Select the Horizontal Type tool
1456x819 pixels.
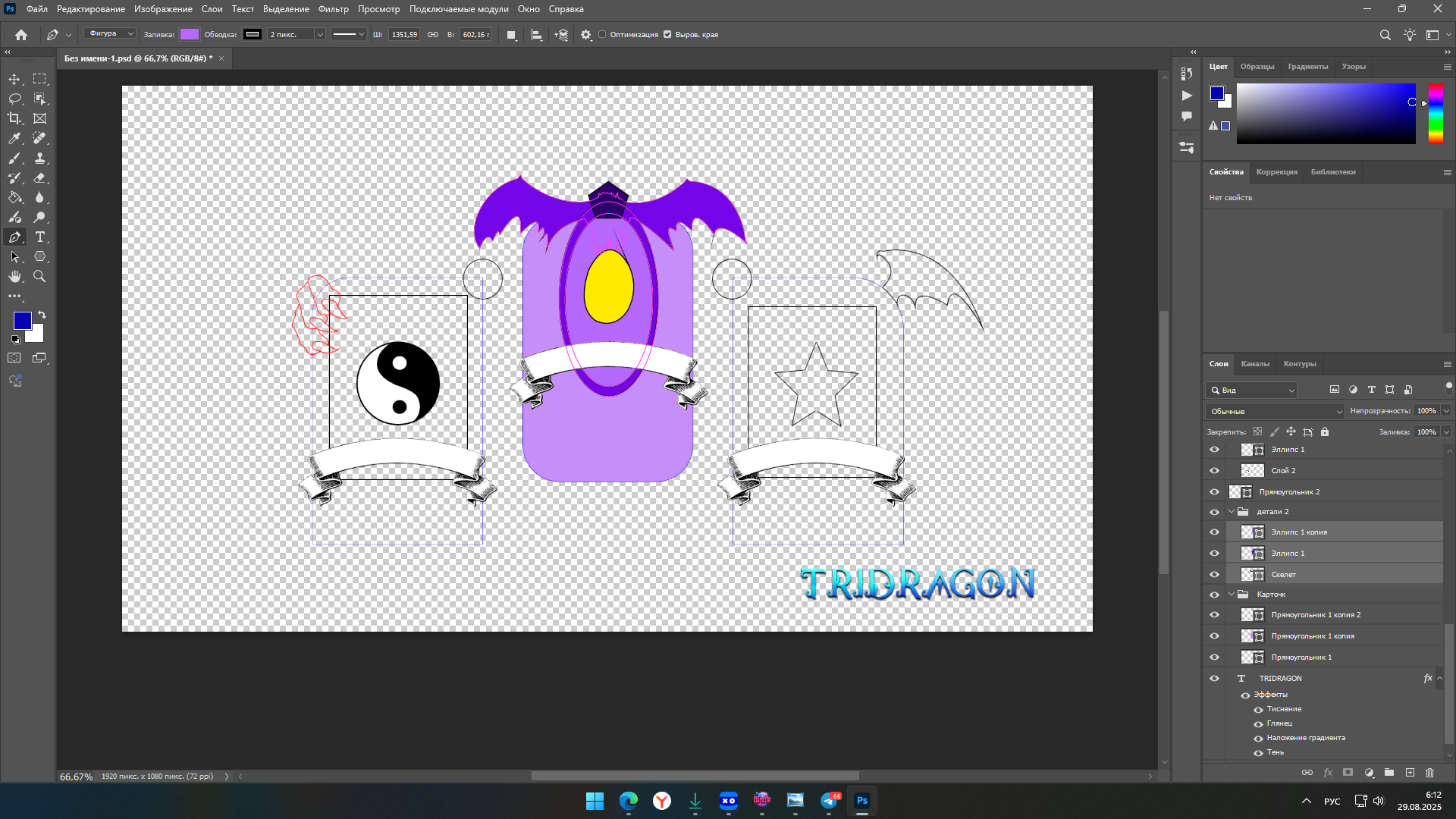[40, 237]
